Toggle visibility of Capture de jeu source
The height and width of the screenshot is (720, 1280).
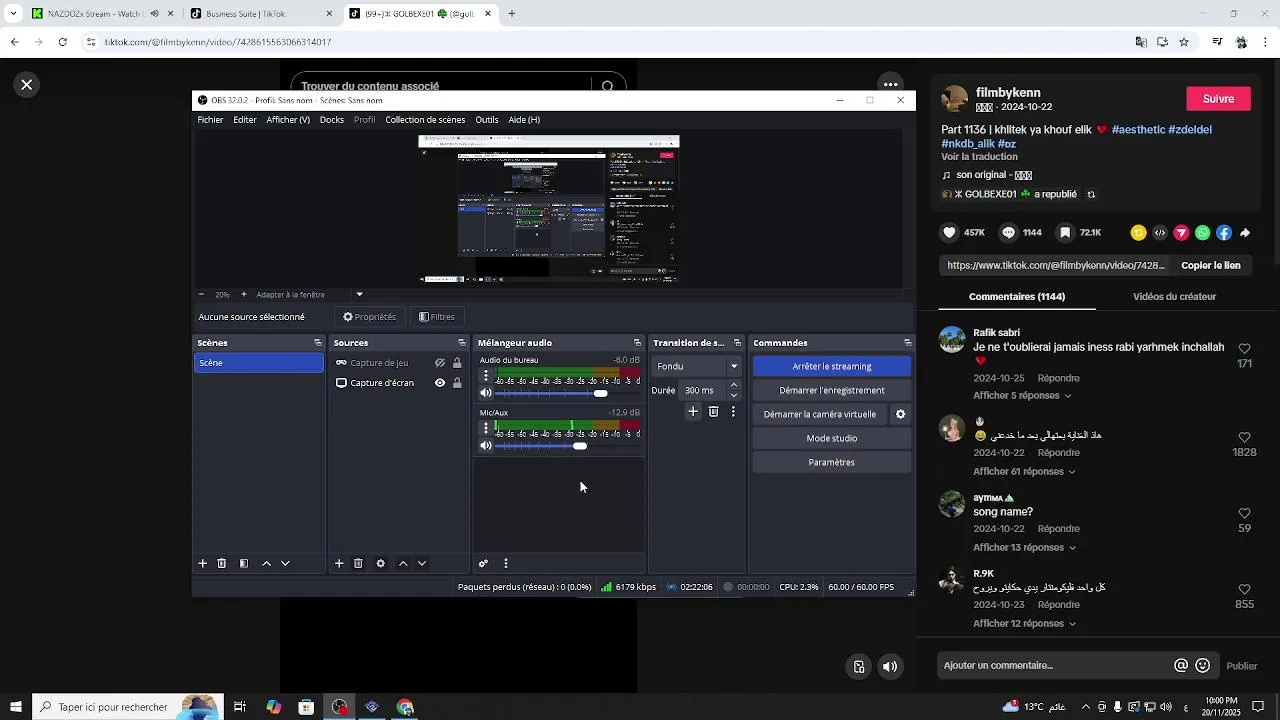[x=439, y=363]
